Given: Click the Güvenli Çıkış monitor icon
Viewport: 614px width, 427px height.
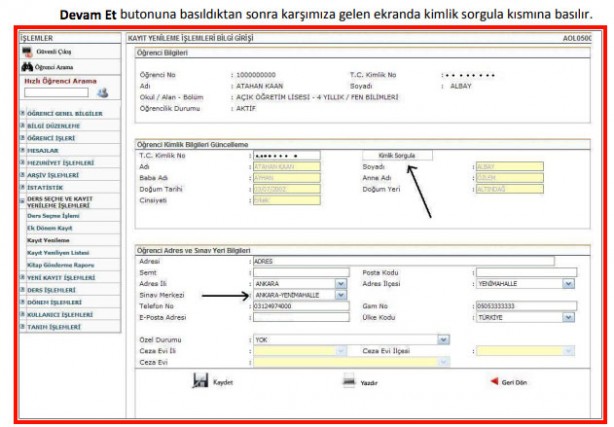Looking at the screenshot, I should coord(27,52).
